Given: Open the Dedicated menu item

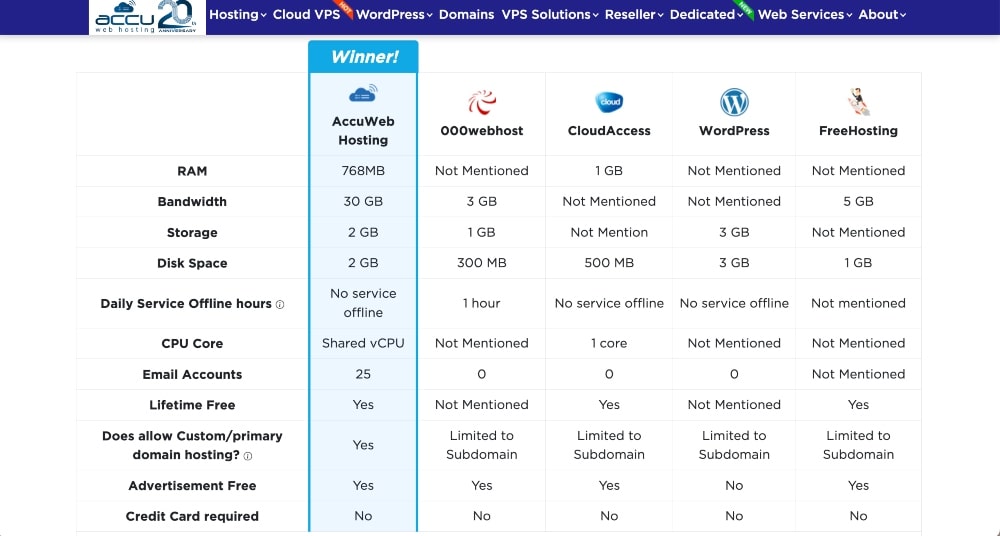Looking at the screenshot, I should click(706, 15).
